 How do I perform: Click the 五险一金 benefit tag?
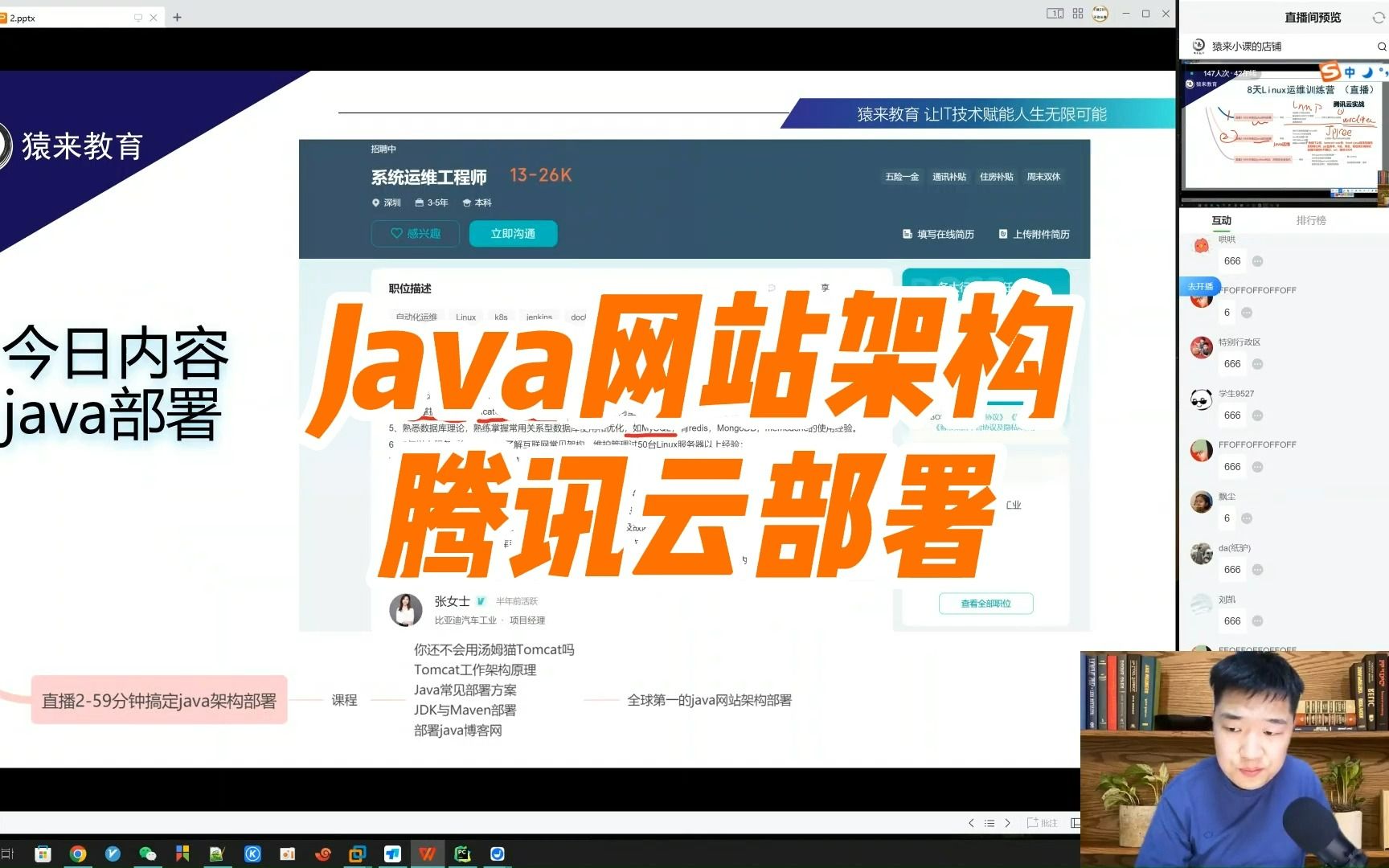point(902,177)
